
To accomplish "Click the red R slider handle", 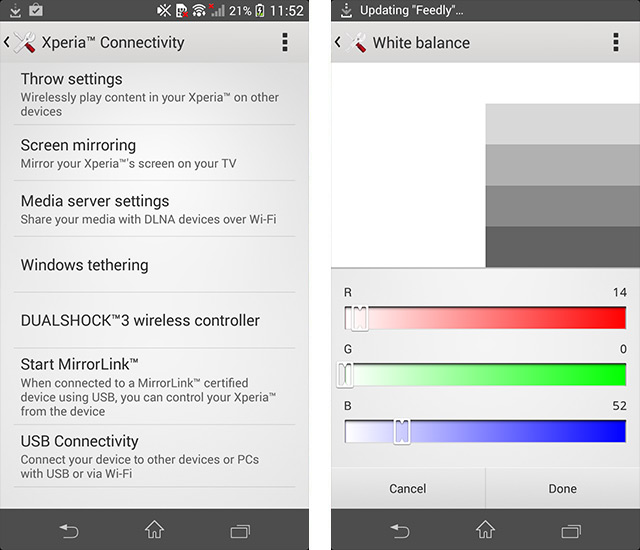I will click(360, 318).
